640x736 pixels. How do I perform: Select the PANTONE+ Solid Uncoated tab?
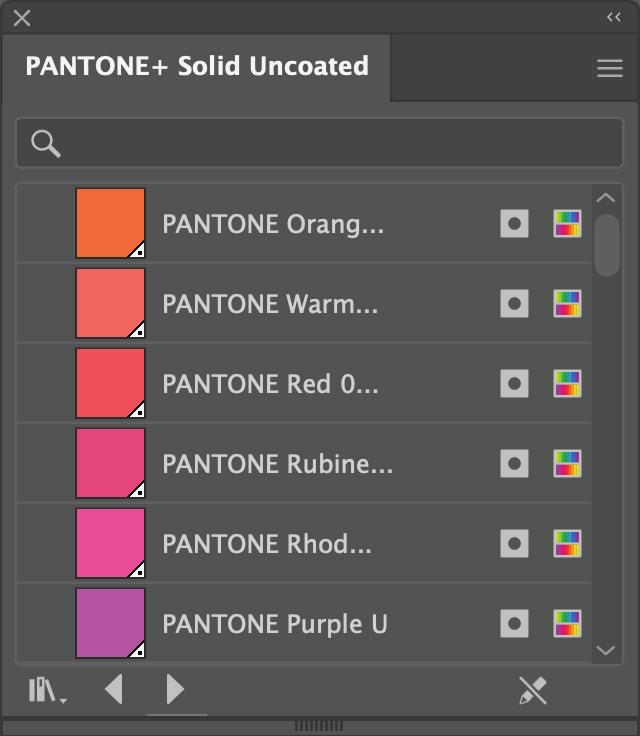197,66
